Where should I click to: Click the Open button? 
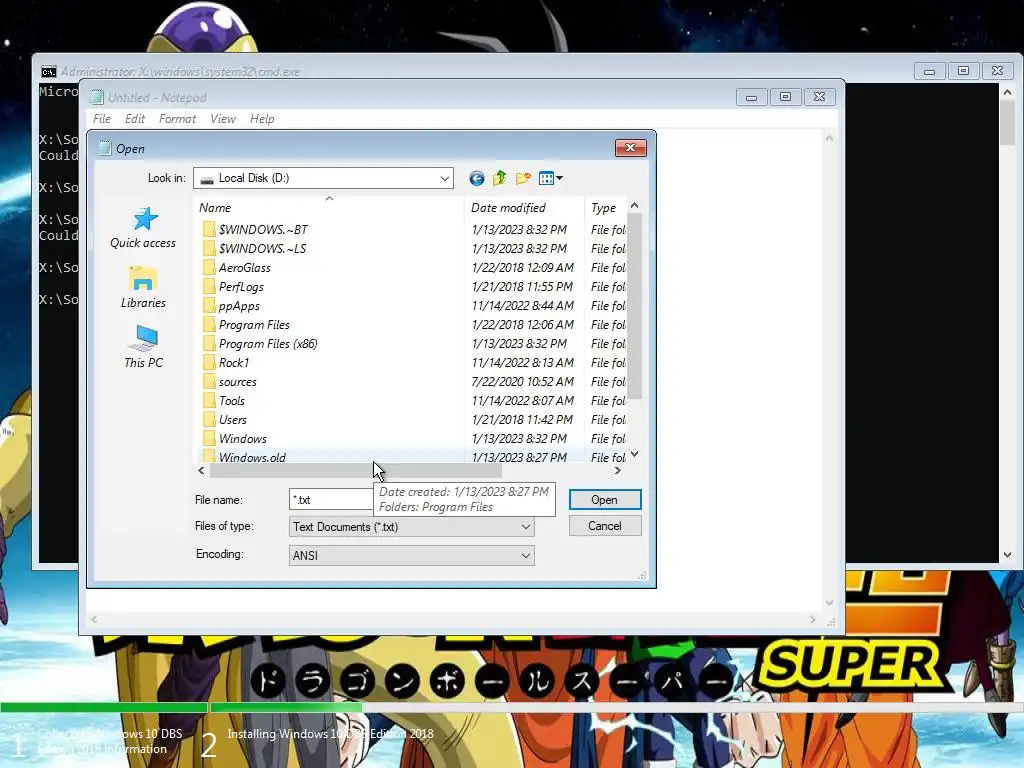pos(605,500)
